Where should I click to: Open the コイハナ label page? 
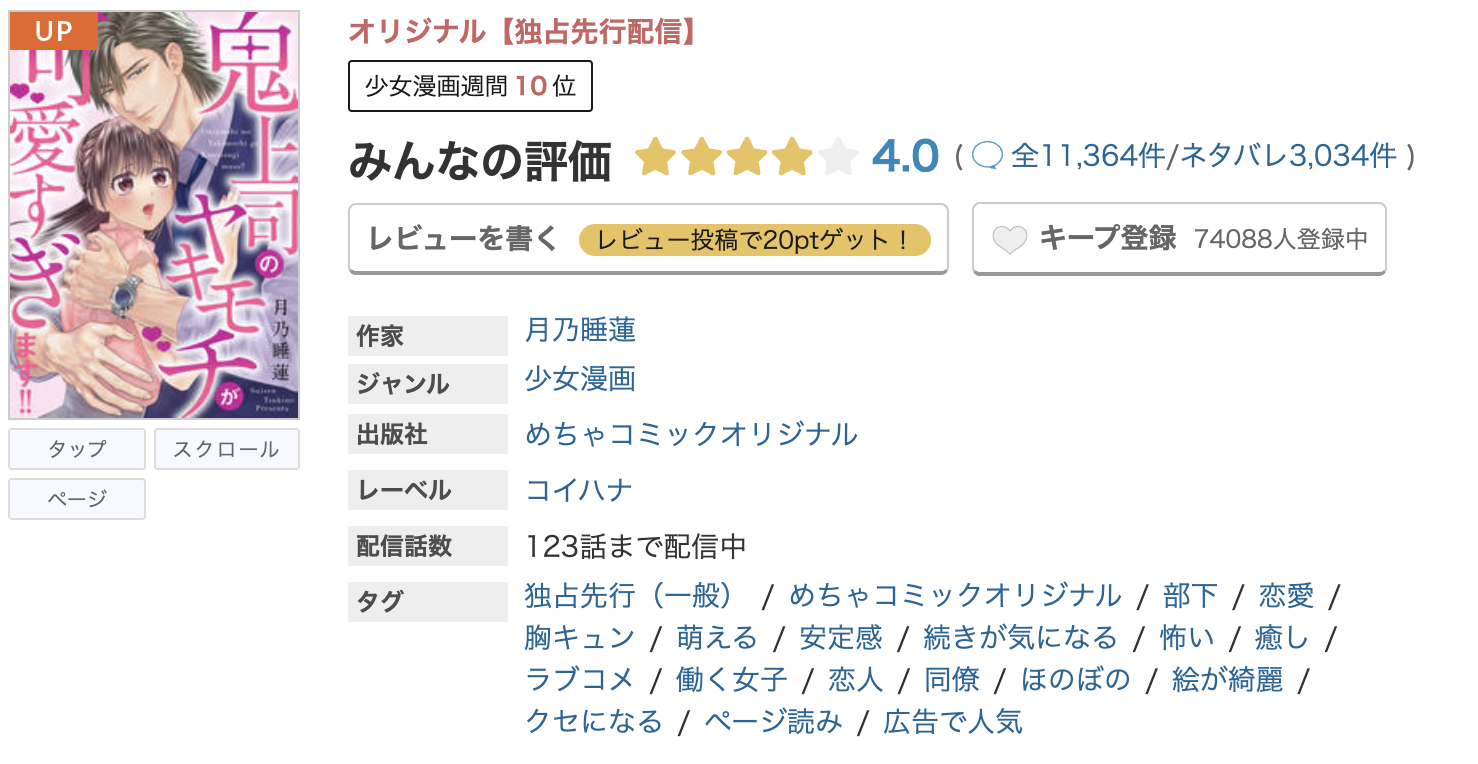(579, 490)
